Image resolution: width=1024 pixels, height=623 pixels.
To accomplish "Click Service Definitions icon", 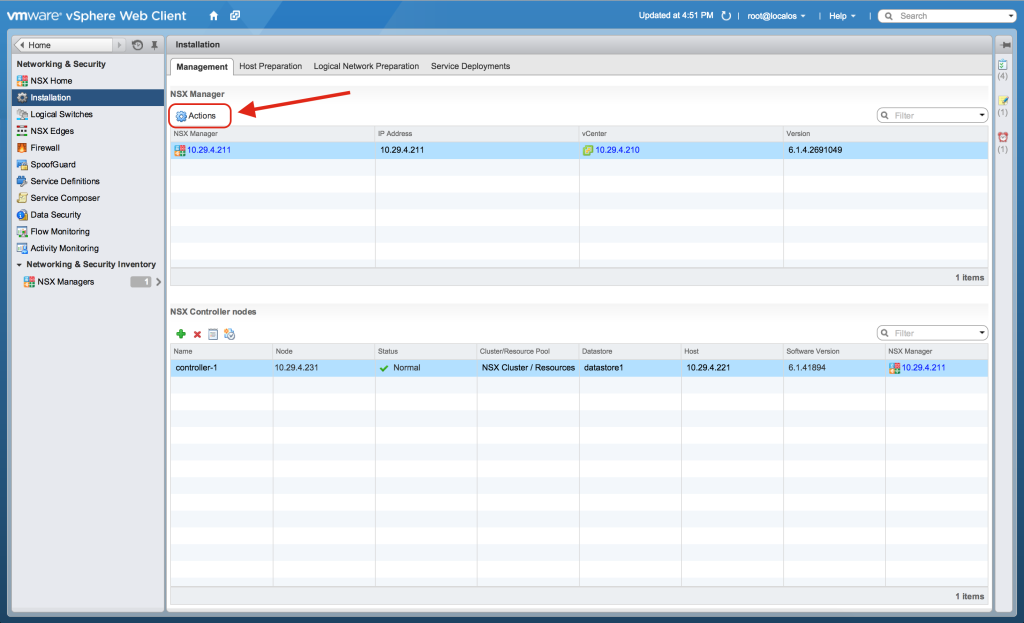I will click(22, 181).
